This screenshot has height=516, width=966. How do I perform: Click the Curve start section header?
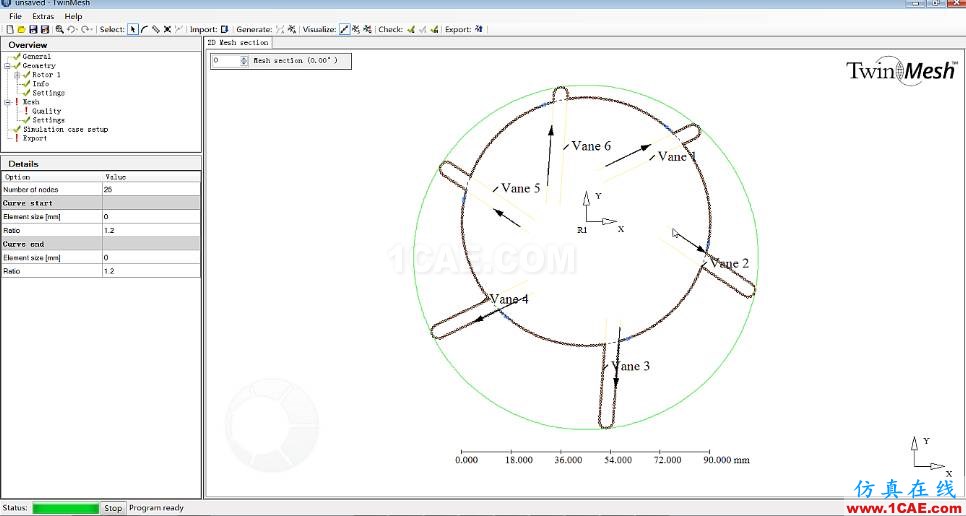100,203
